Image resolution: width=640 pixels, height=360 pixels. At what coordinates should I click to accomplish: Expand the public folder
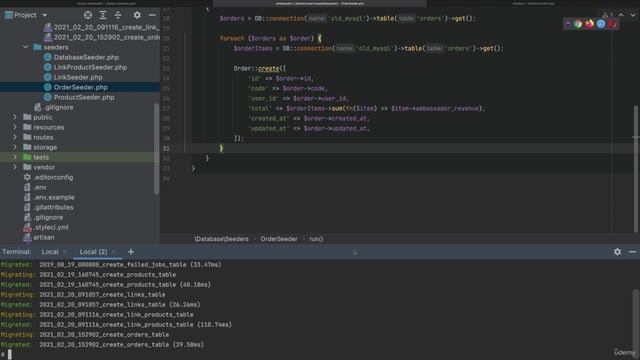point(15,117)
